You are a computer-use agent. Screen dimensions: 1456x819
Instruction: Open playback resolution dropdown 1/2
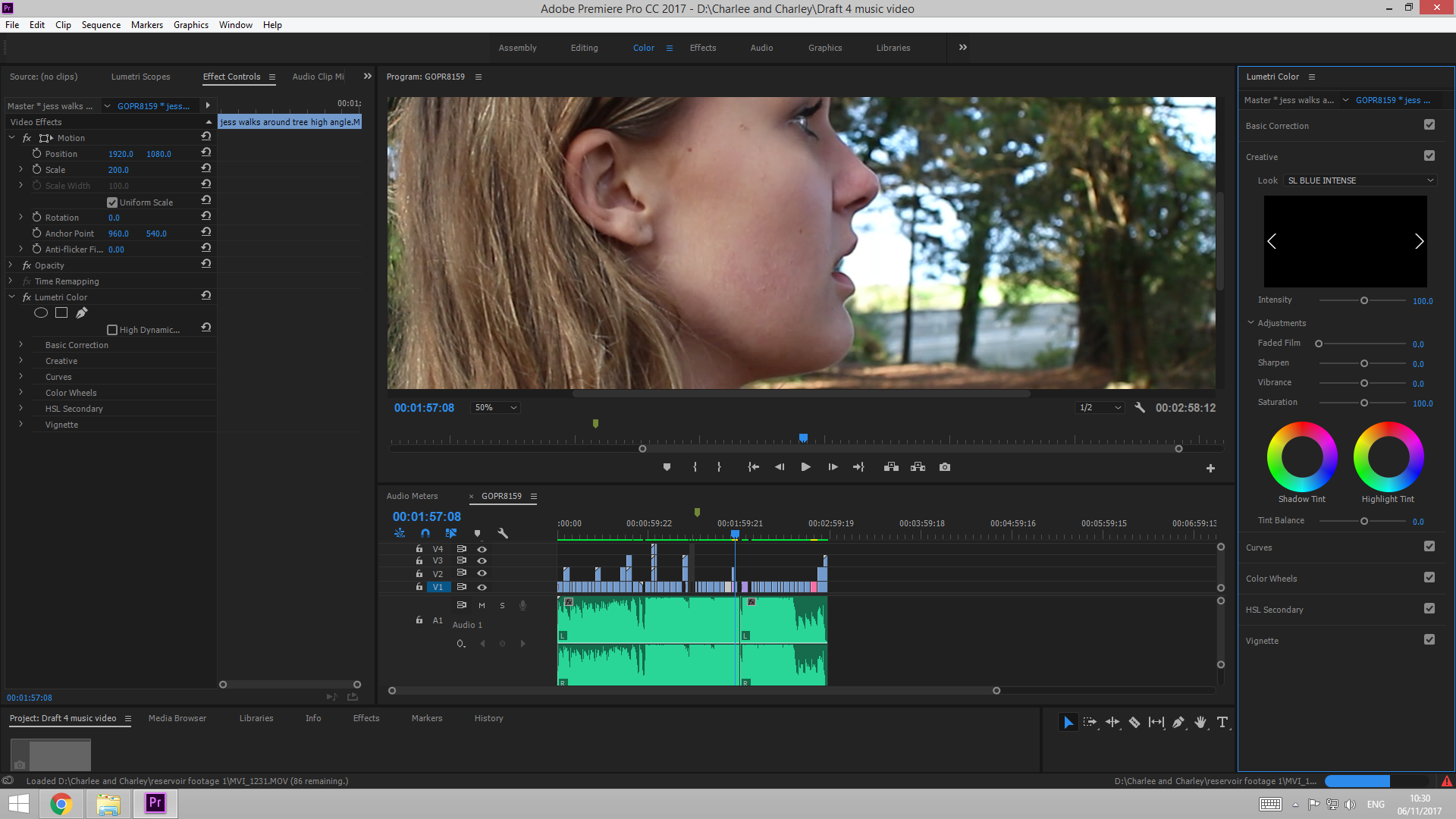(x=1100, y=408)
